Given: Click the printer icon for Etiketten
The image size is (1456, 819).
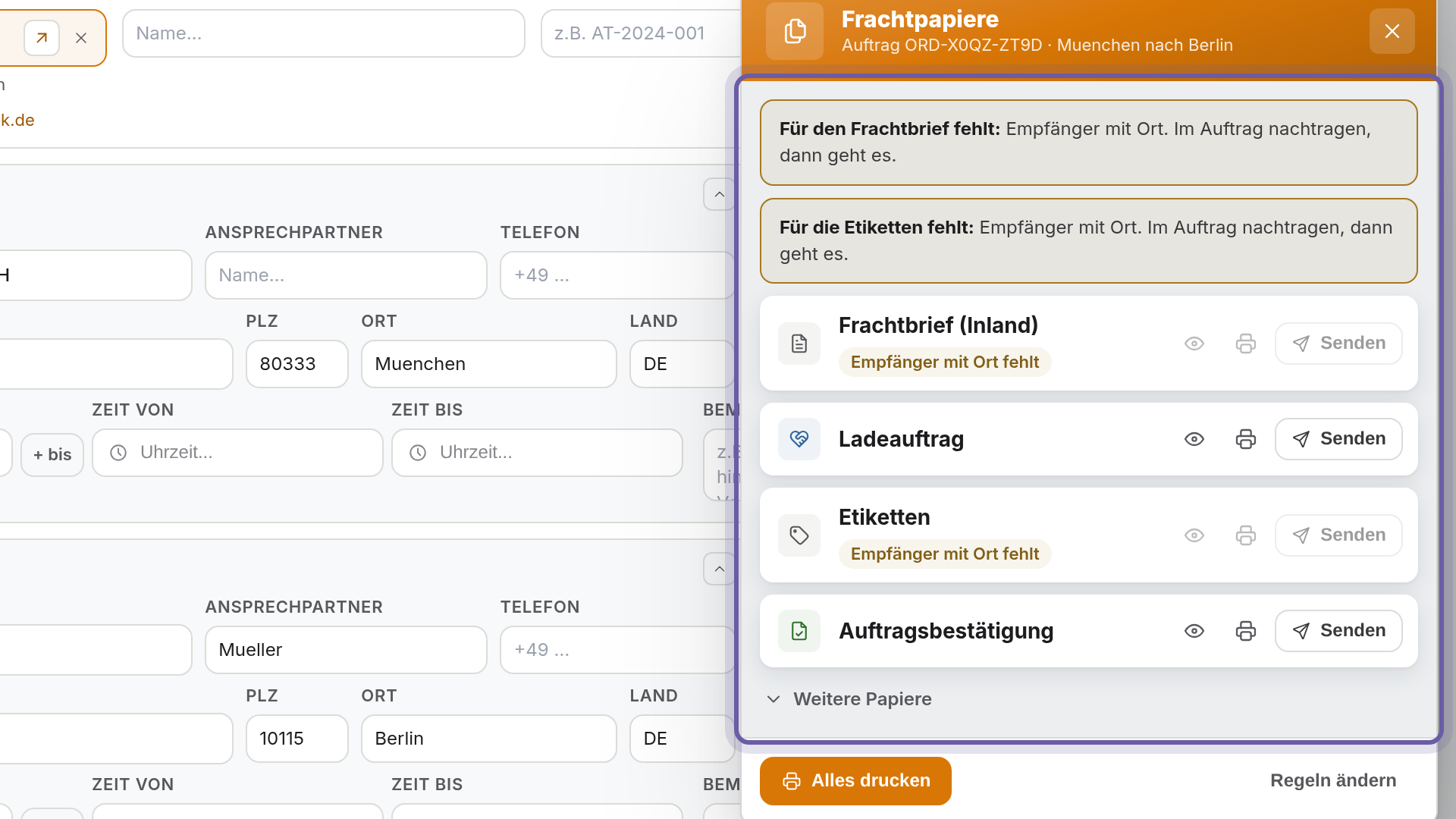Looking at the screenshot, I should point(1246,535).
